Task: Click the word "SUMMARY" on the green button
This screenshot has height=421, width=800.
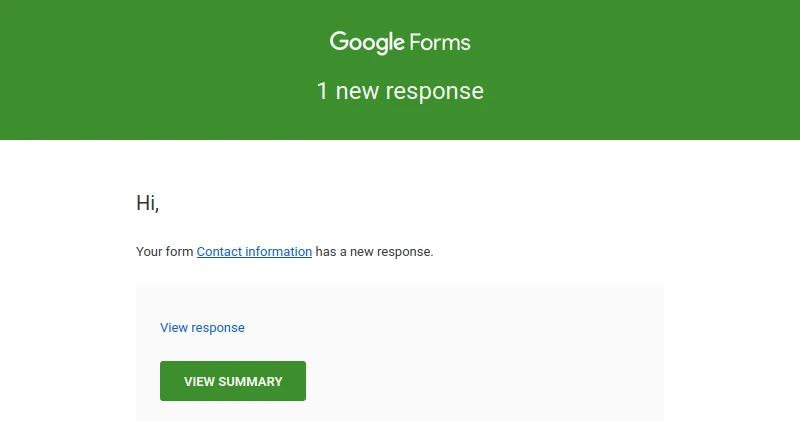Action: pyautogui.click(x=251, y=382)
